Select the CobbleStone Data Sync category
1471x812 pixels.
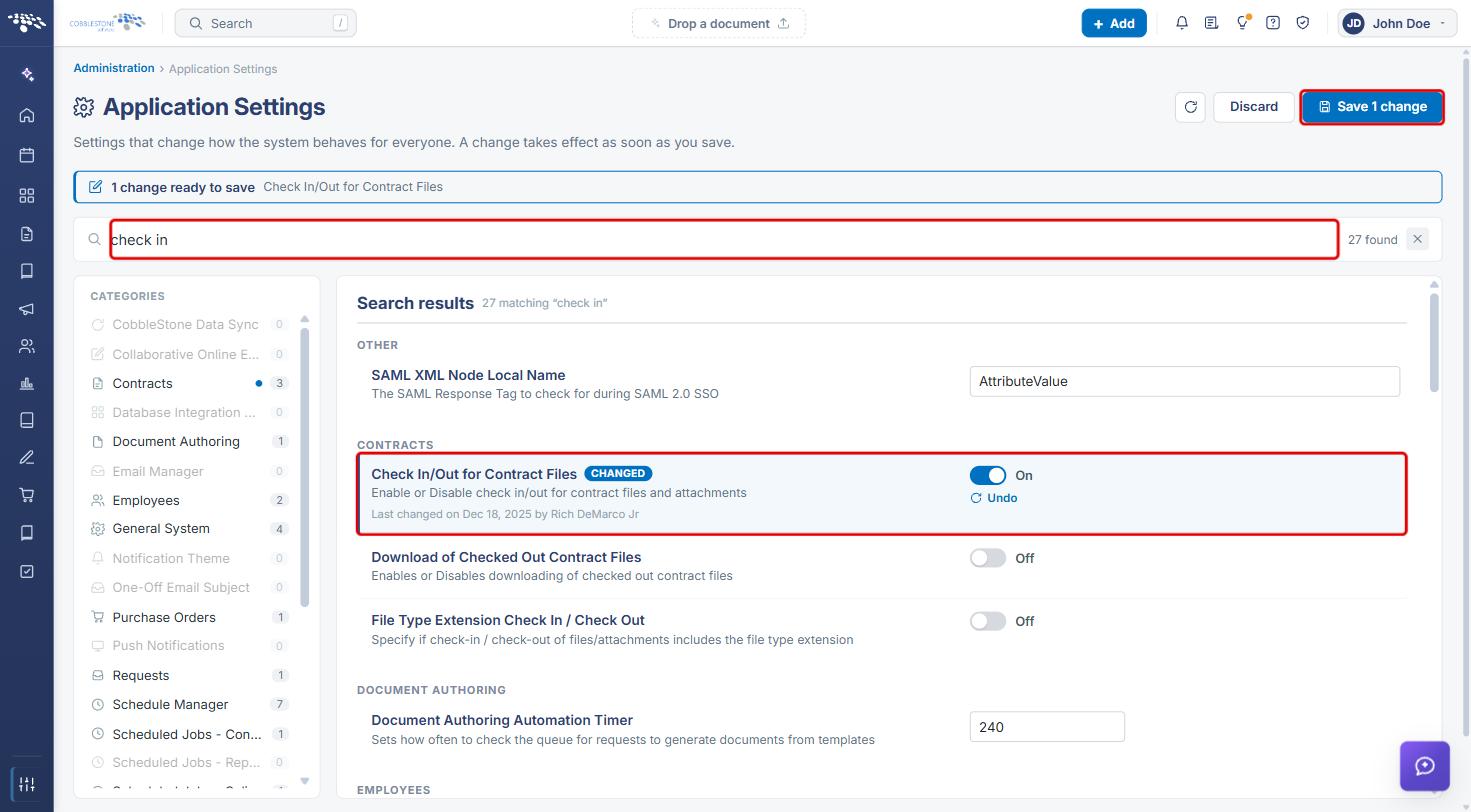point(189,324)
